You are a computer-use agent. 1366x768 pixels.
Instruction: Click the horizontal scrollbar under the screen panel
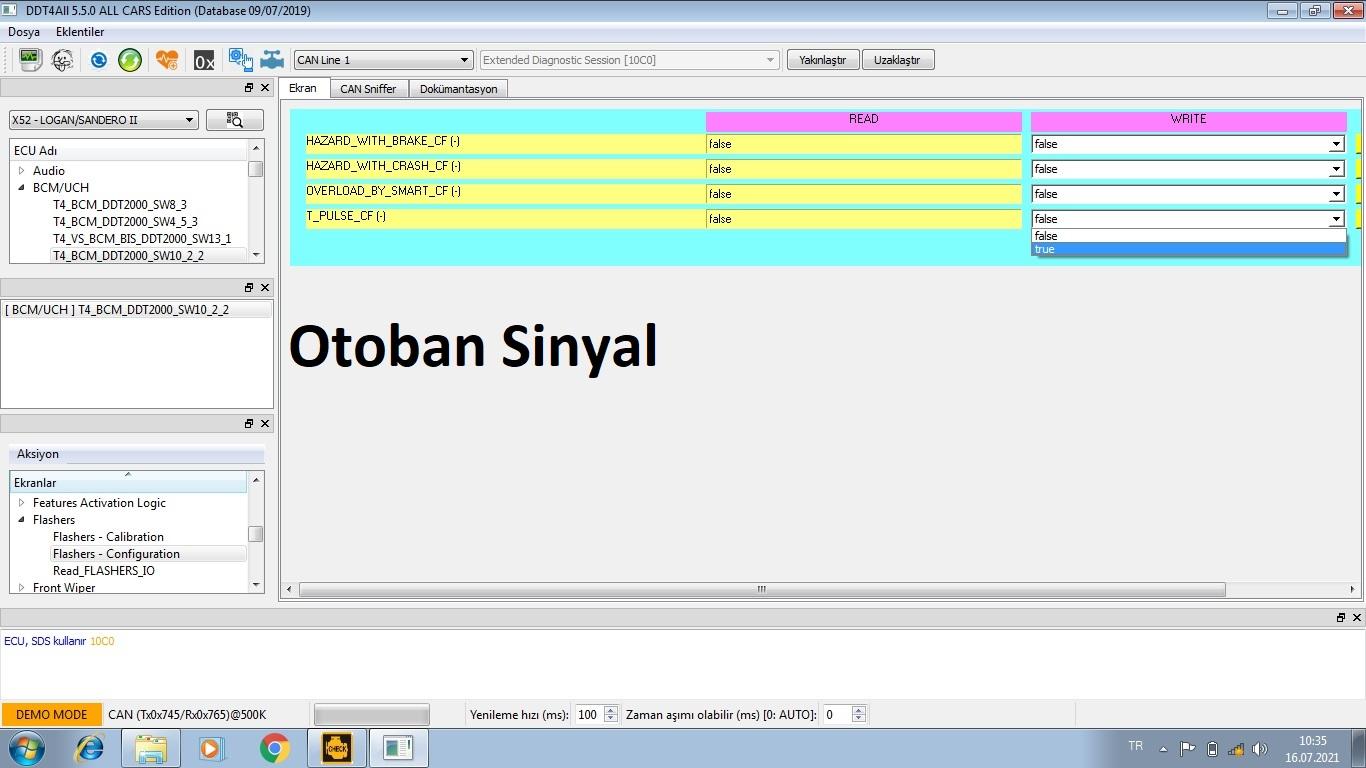(761, 589)
